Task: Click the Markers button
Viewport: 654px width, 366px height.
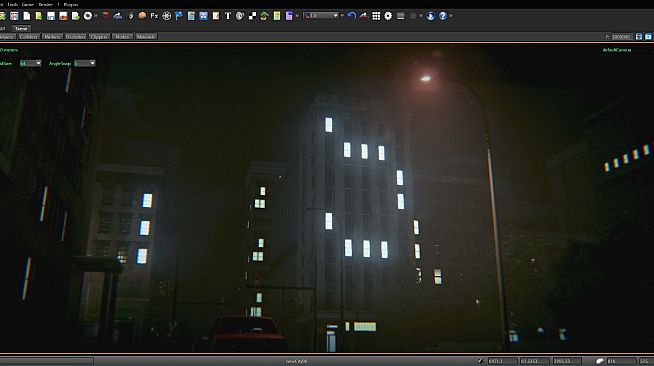Action: (x=52, y=37)
